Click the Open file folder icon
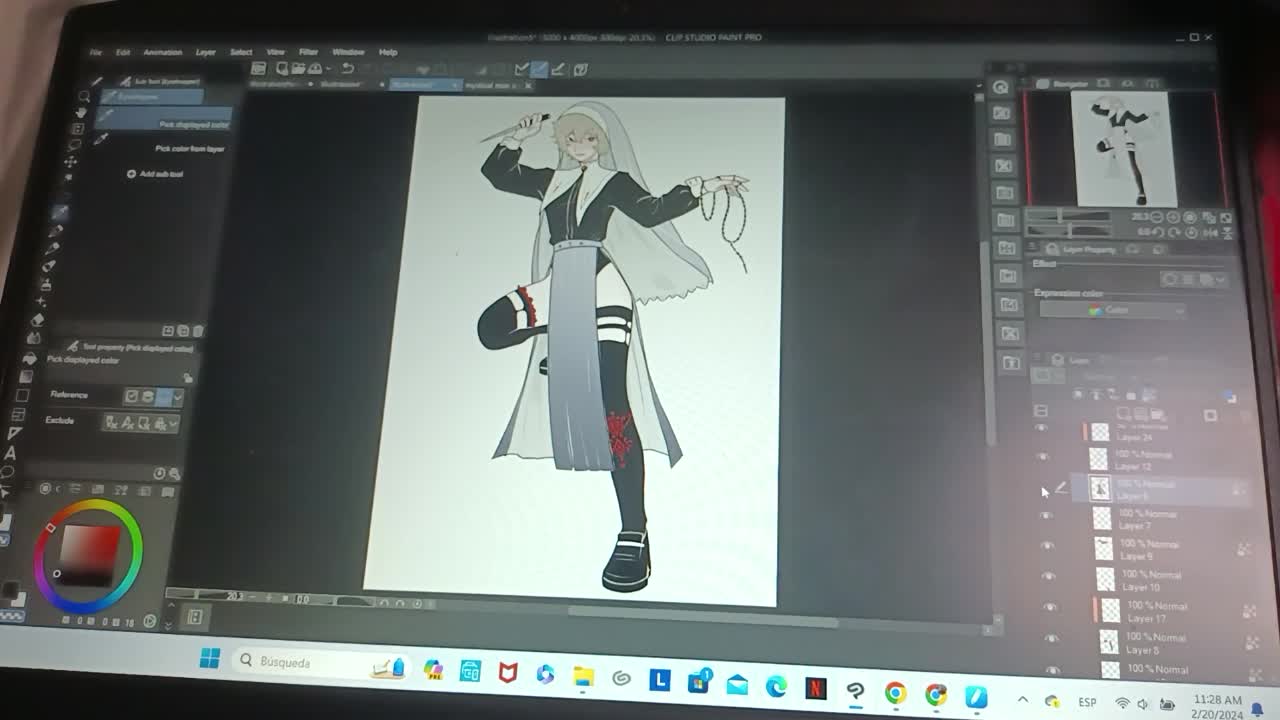The width and height of the screenshot is (1280, 720). click(x=298, y=68)
